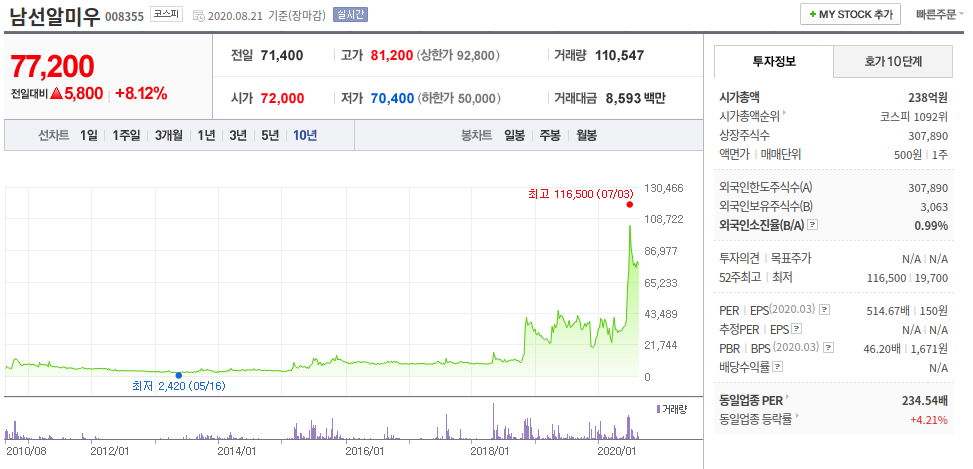The height and width of the screenshot is (469, 973).
Task: Click the +4.21% 동일업종 등락률 value
Action: (x=929, y=420)
